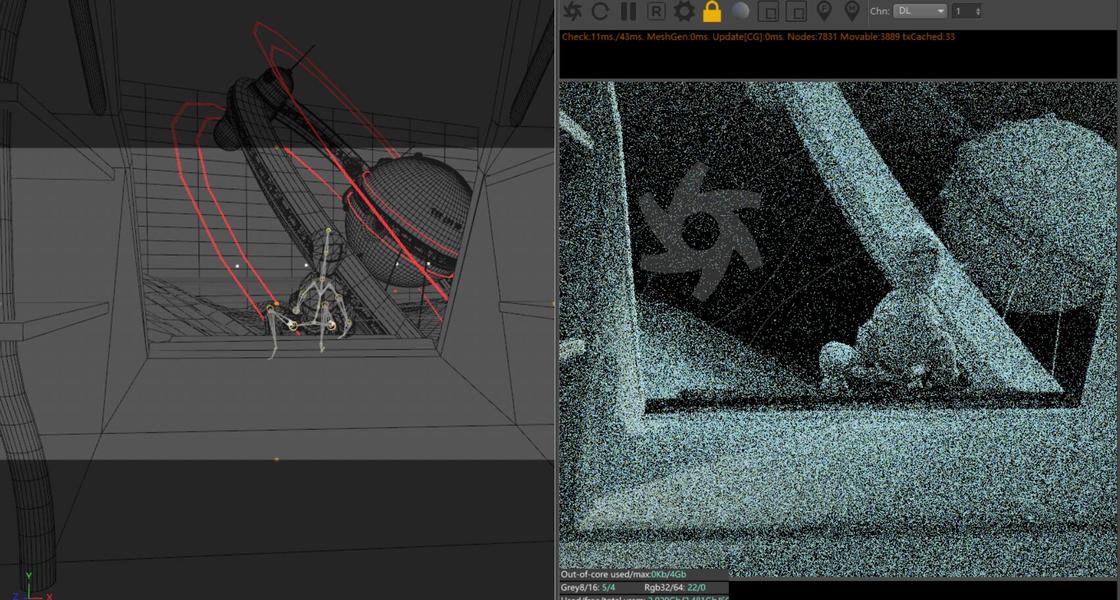Click the channel number stepper field
The image size is (1120, 600).
[966, 11]
